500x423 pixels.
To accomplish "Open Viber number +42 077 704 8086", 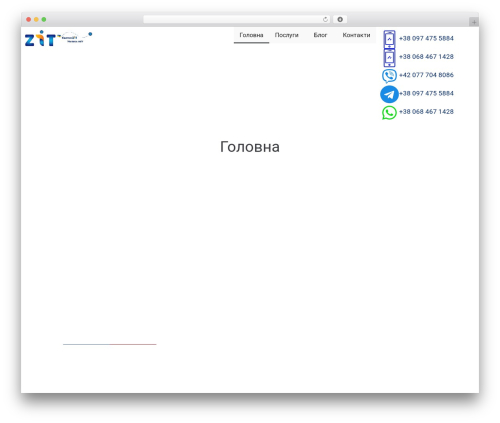I will 426,75.
